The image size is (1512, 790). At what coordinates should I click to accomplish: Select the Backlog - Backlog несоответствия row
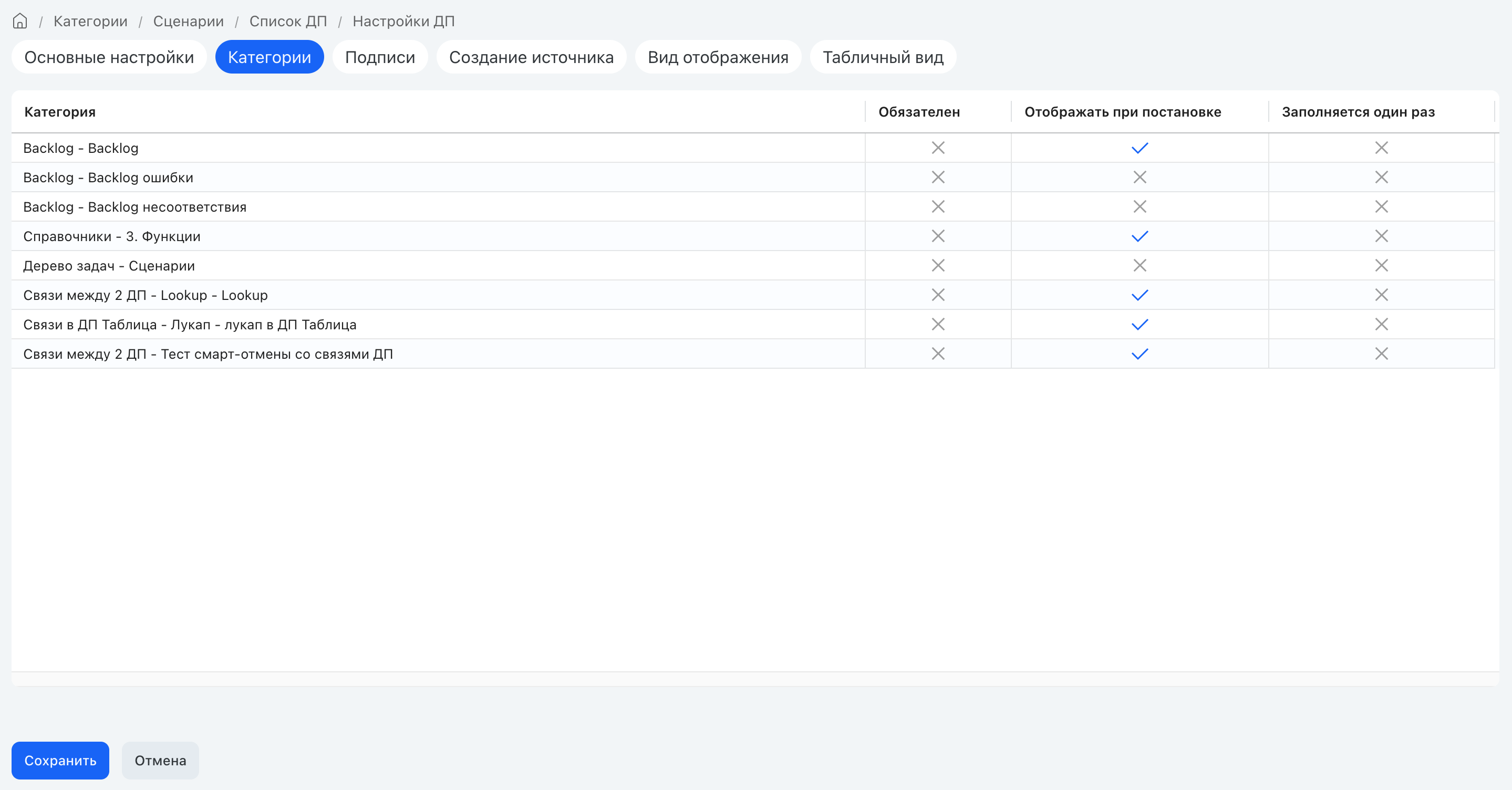[x=753, y=206]
